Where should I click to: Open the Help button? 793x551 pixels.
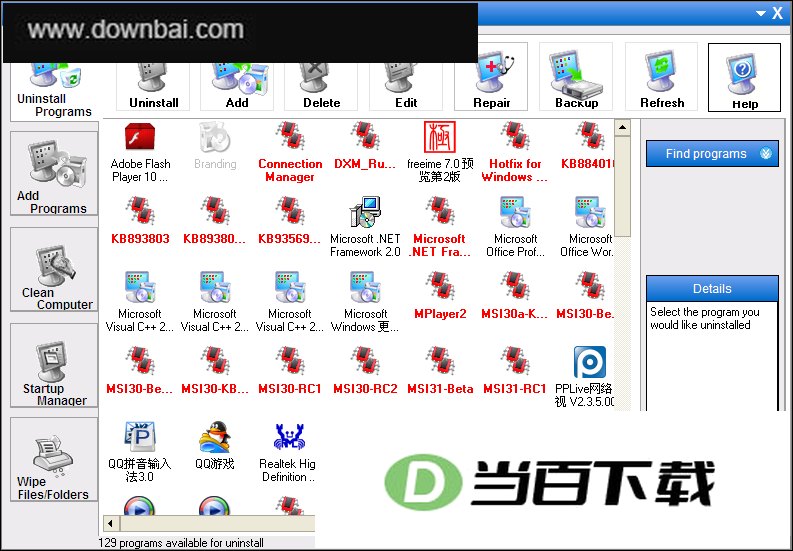(x=744, y=77)
